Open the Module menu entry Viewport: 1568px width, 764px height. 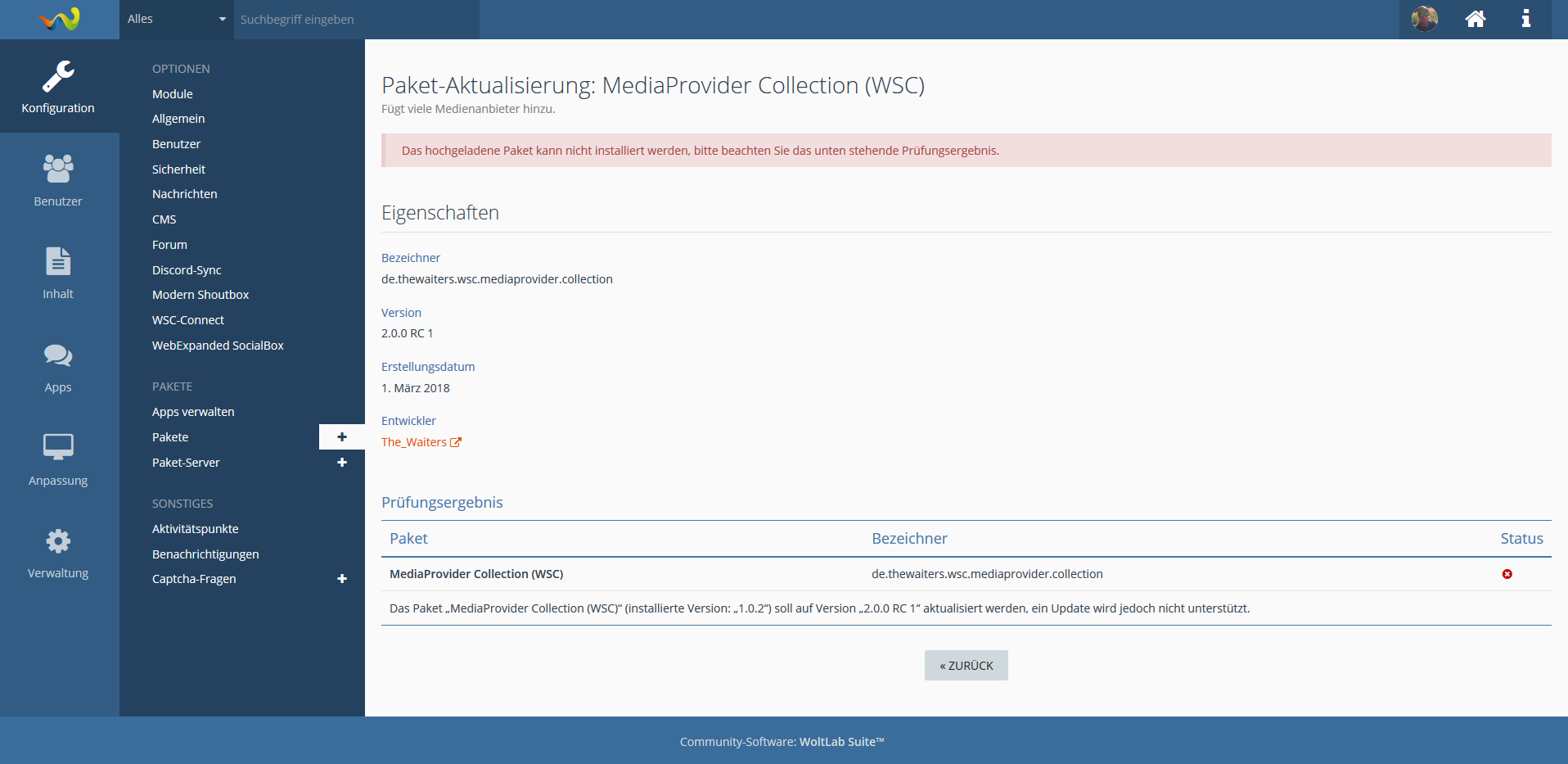pos(173,94)
